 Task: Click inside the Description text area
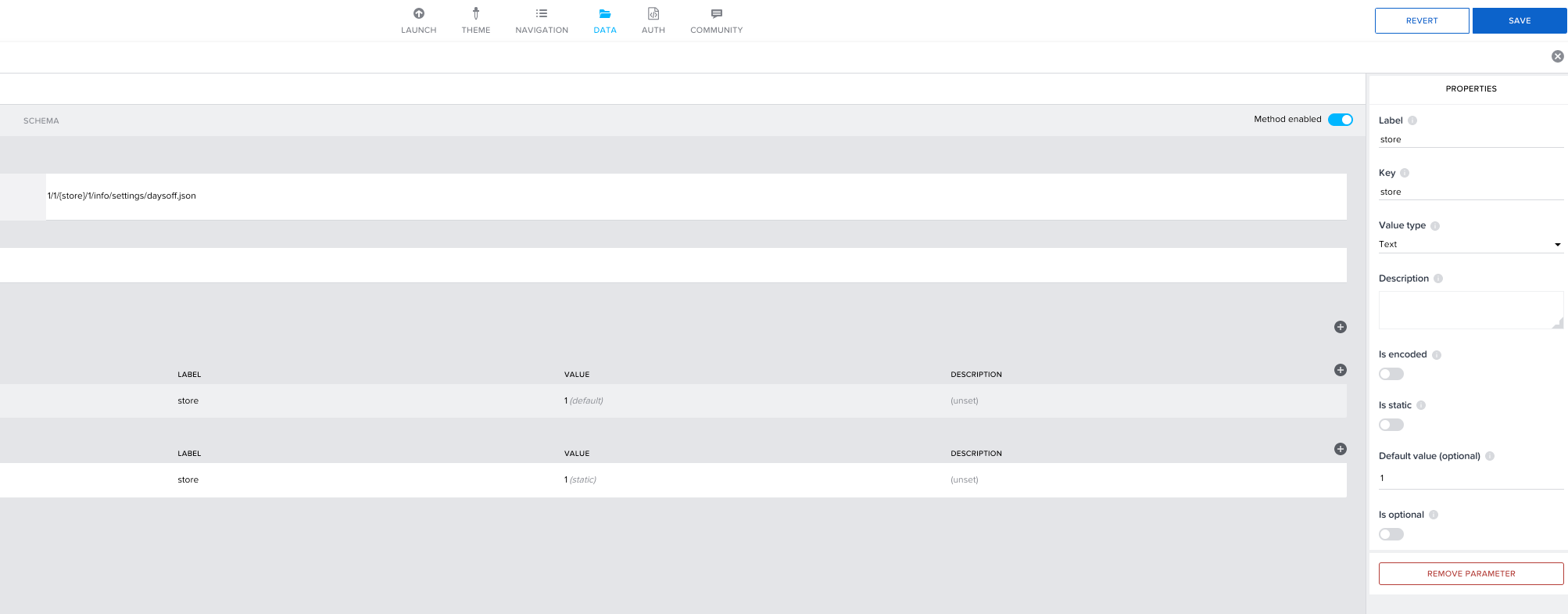[1471, 310]
